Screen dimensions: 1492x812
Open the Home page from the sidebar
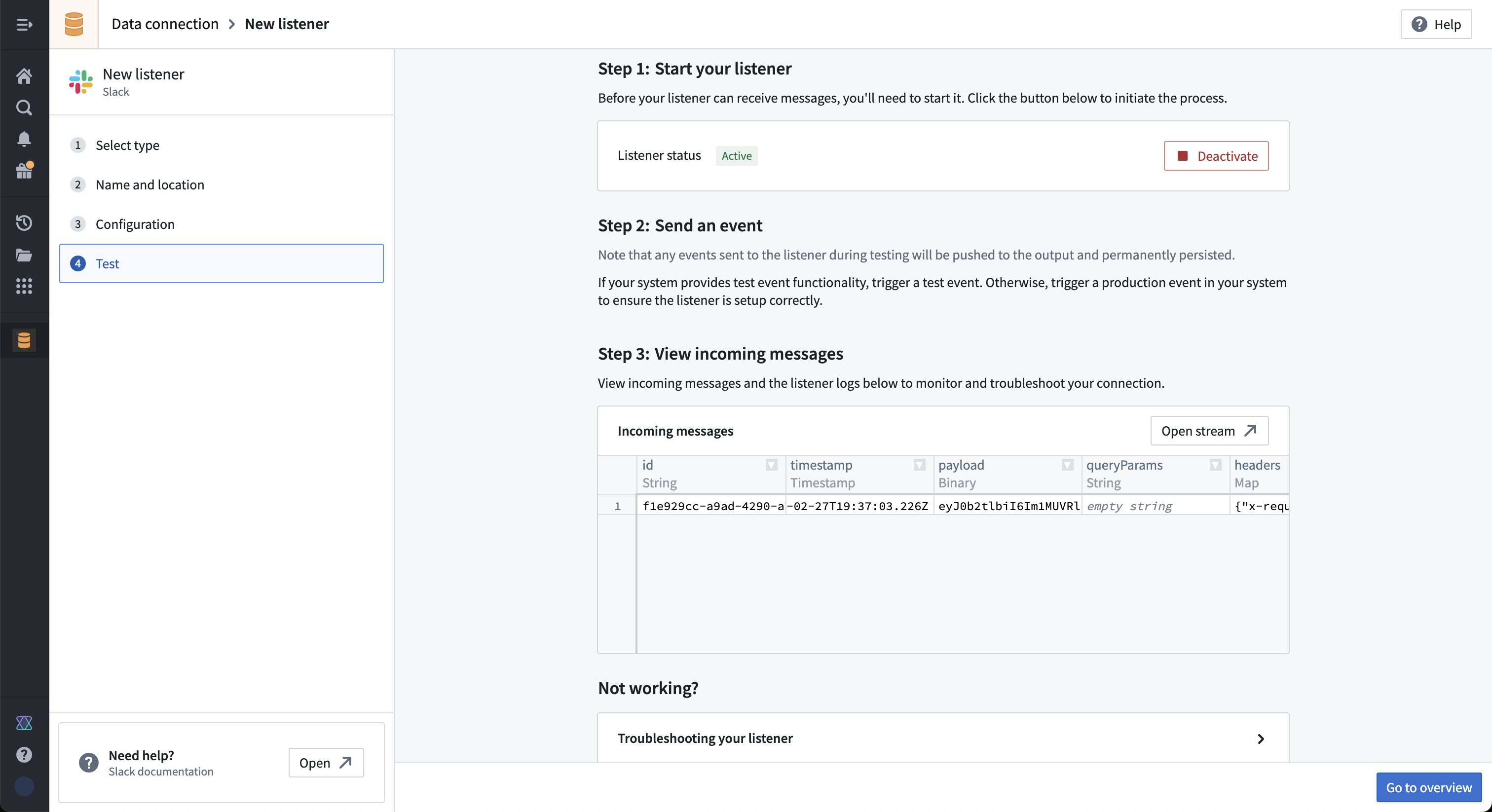pyautogui.click(x=24, y=76)
